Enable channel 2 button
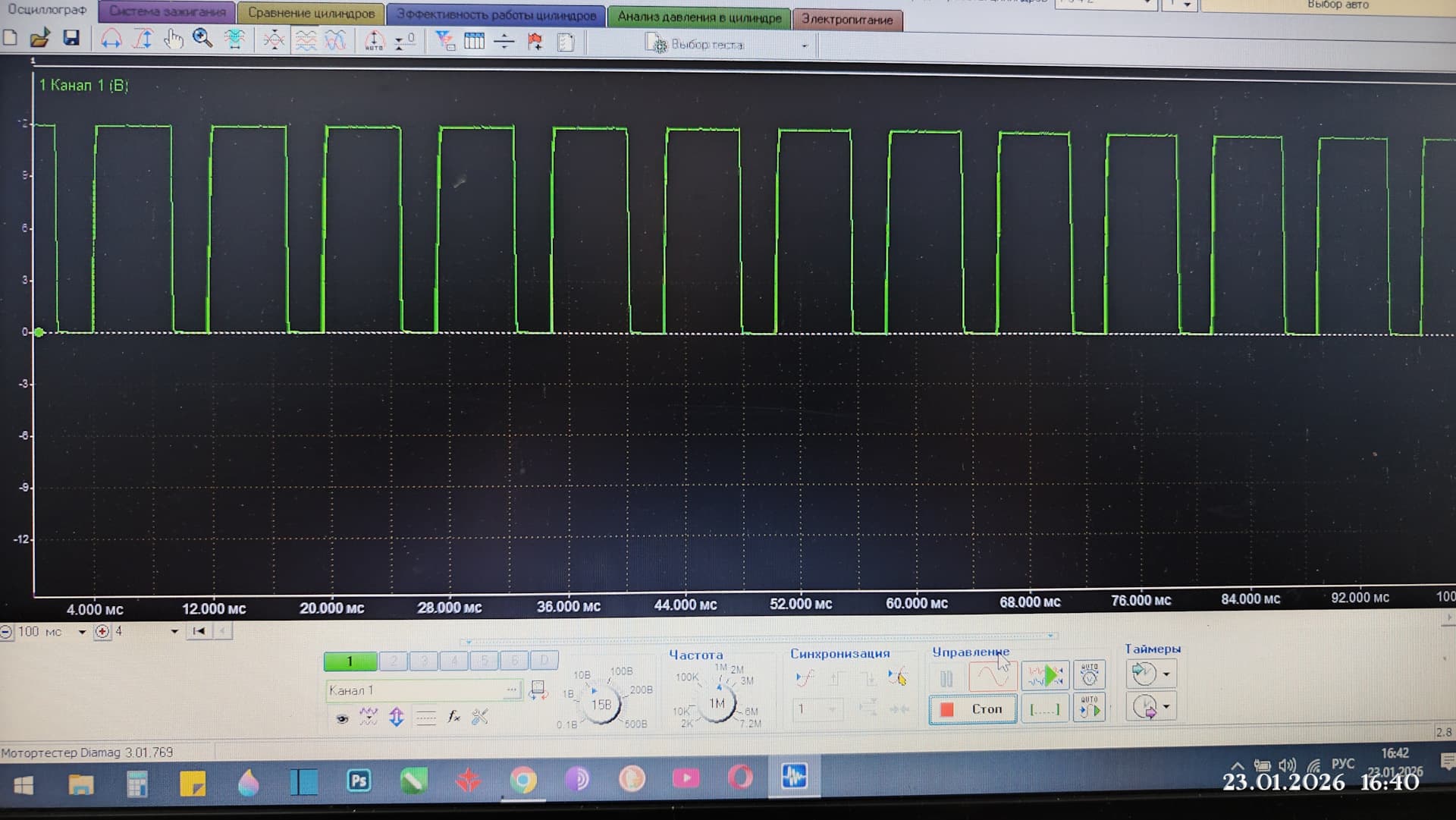The image size is (1456, 820). [x=394, y=661]
